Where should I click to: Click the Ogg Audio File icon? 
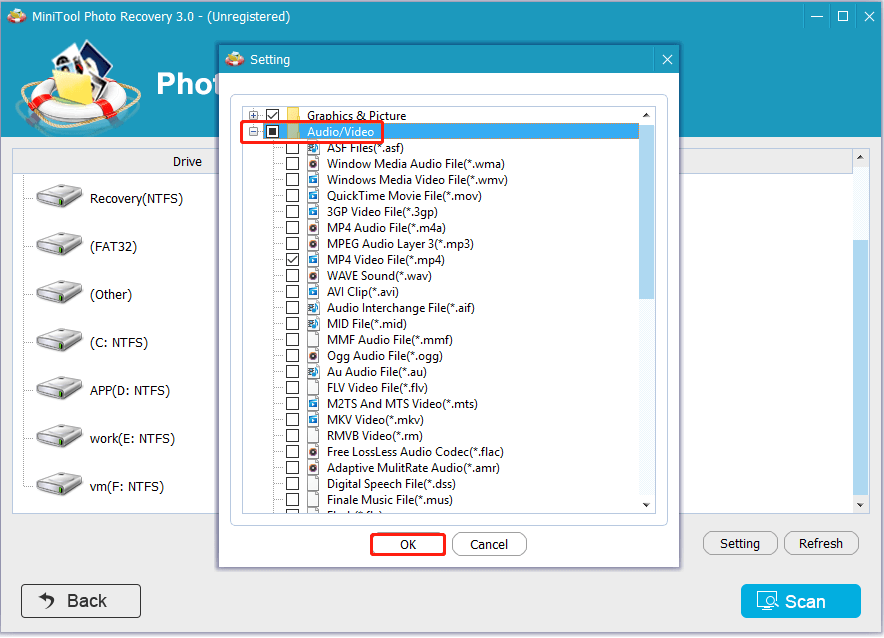(x=313, y=356)
